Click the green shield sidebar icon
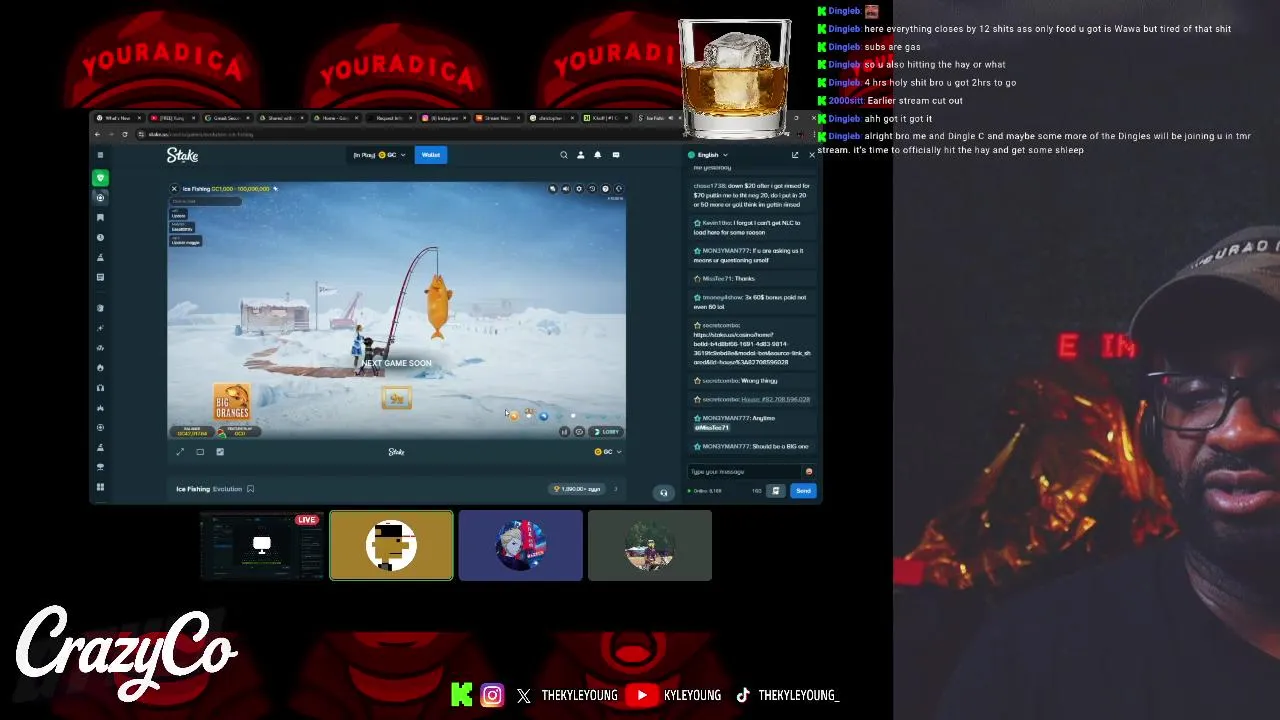This screenshot has width=1280, height=720. (100, 177)
